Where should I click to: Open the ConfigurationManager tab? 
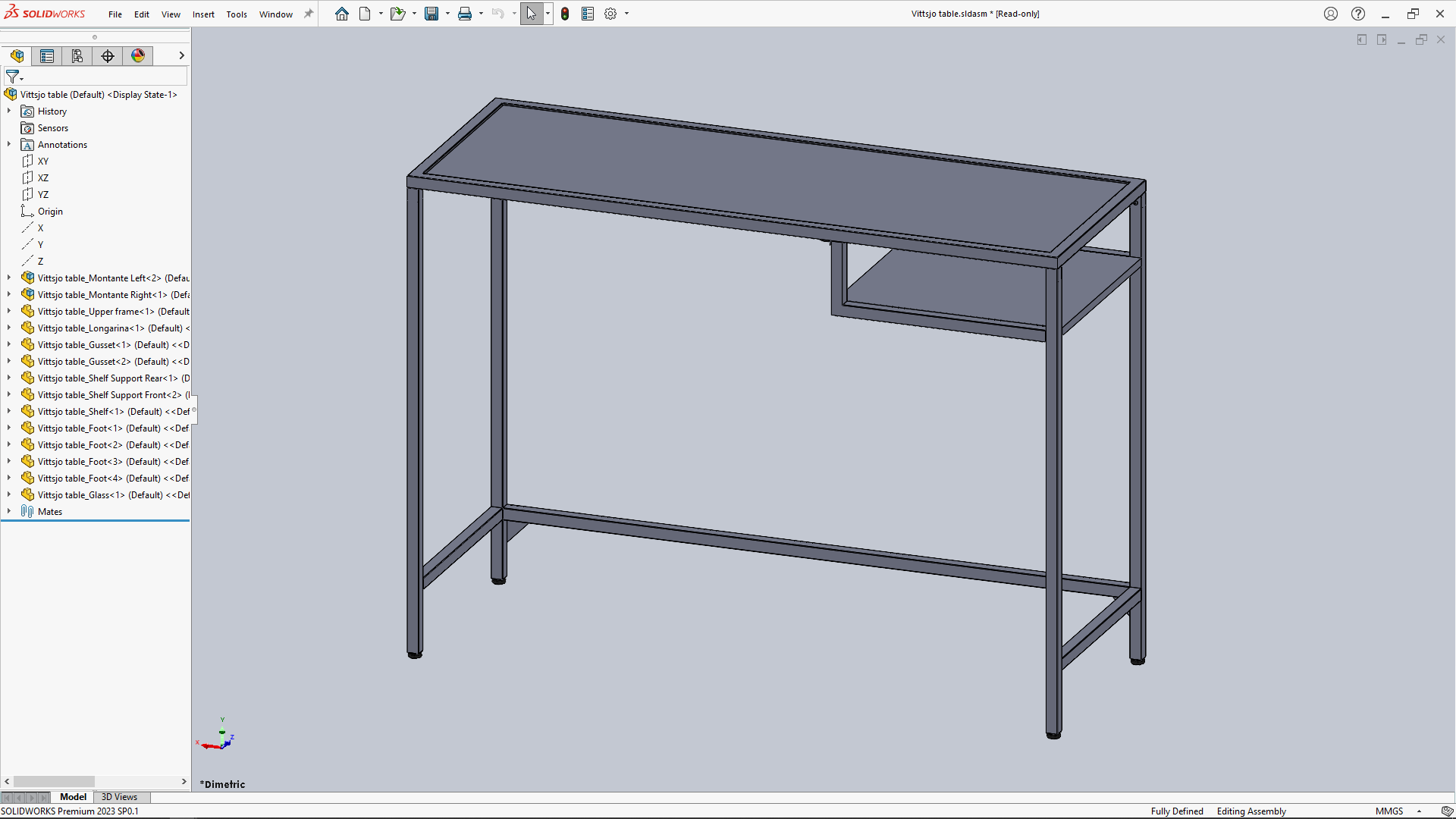(x=77, y=56)
